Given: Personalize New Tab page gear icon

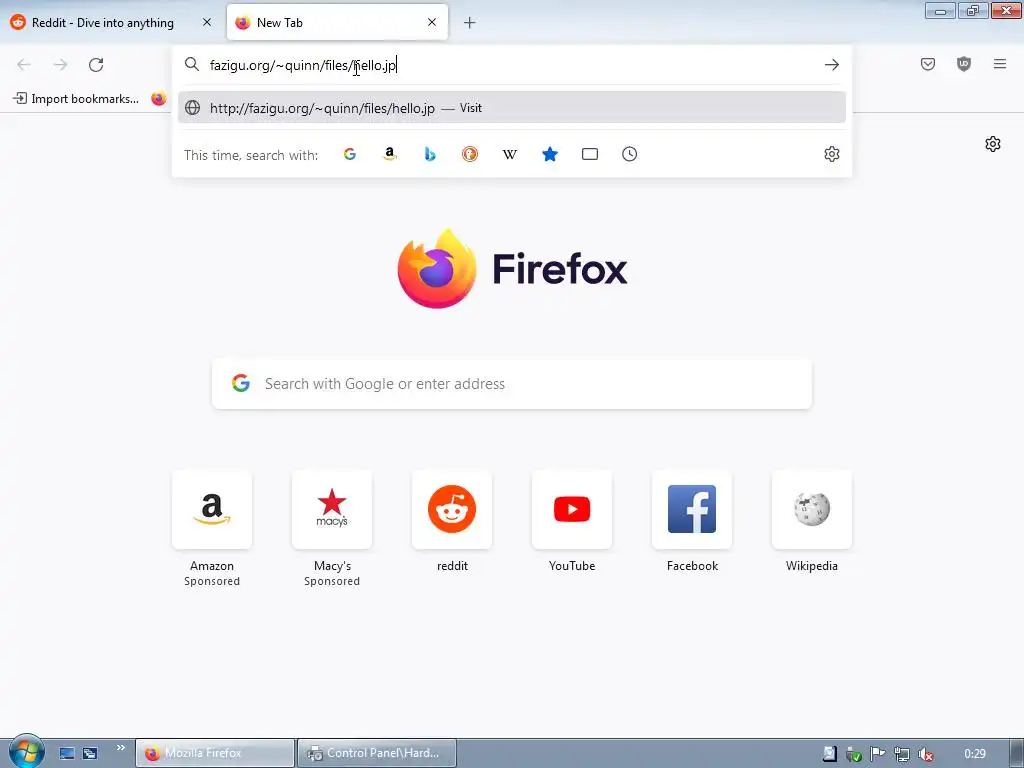Looking at the screenshot, I should (993, 144).
